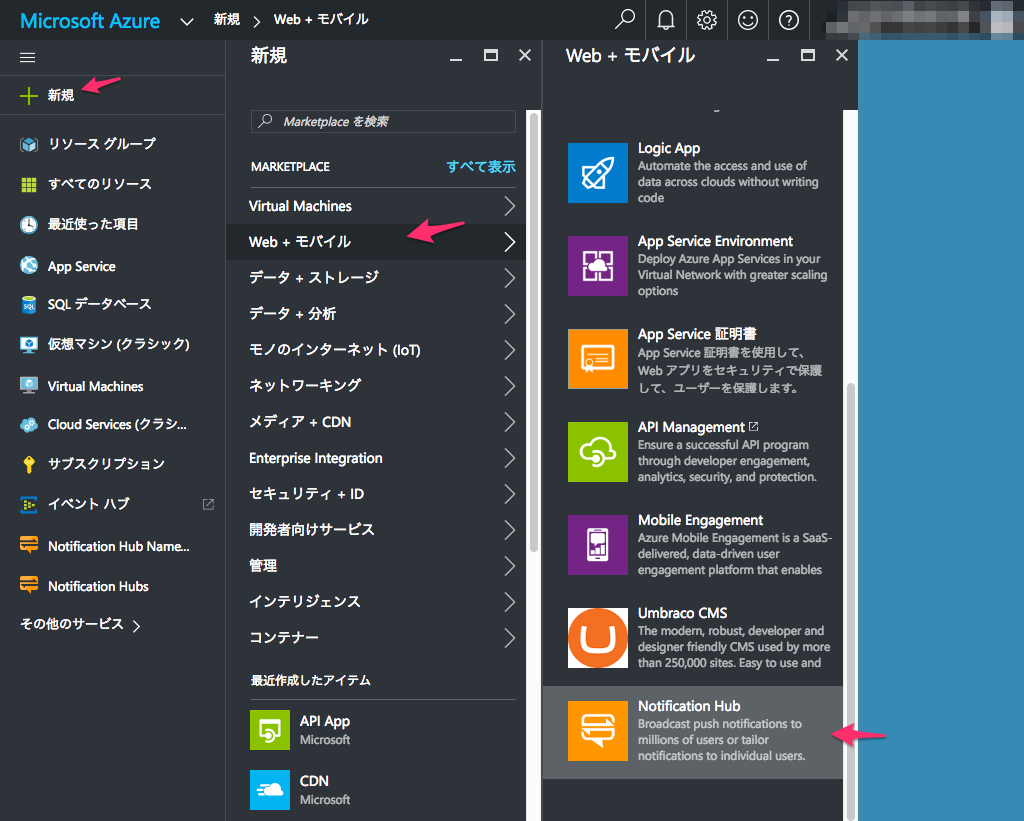Screen dimensions: 1024x821
Task: Open the notifications bell icon
Action: point(666,20)
